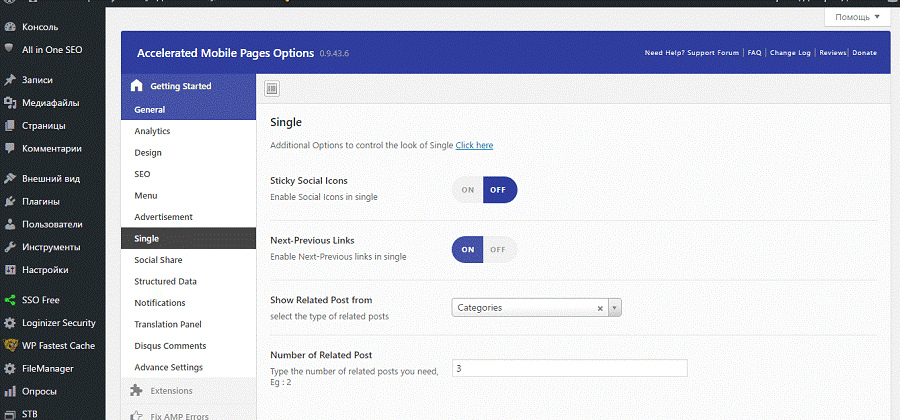Click the WP Fastest Cache icon
The width and height of the screenshot is (900, 420).
point(10,346)
